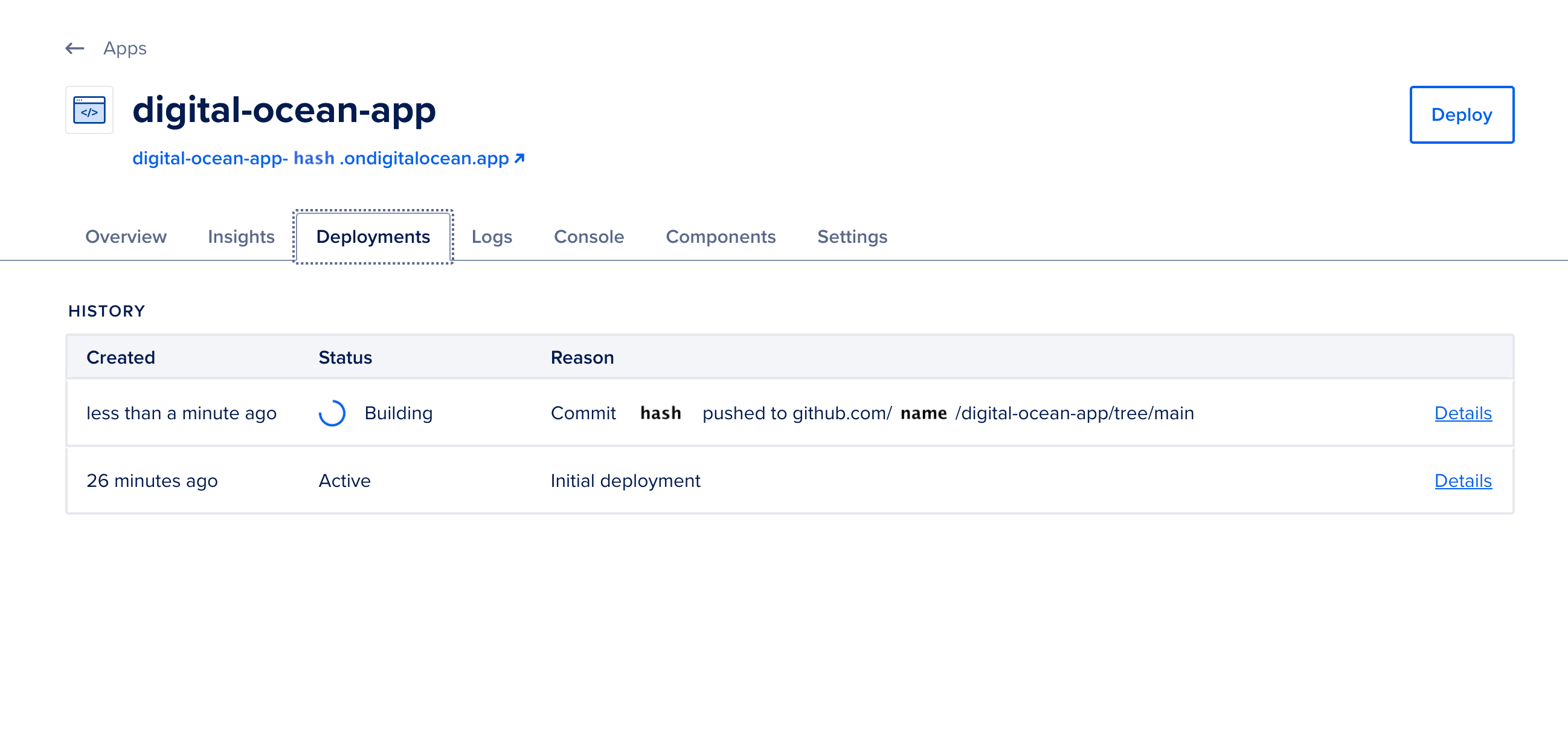
Task: Open Details for the Building deployment
Action: tap(1463, 413)
